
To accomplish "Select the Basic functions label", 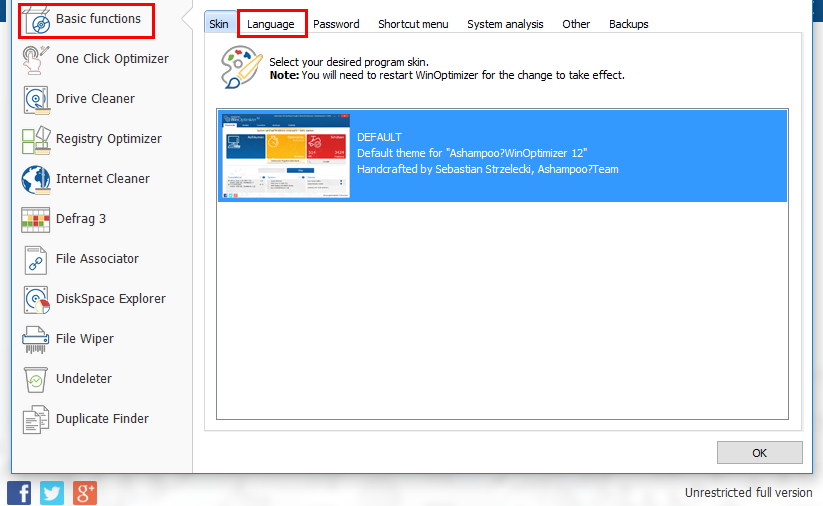I will point(99,19).
